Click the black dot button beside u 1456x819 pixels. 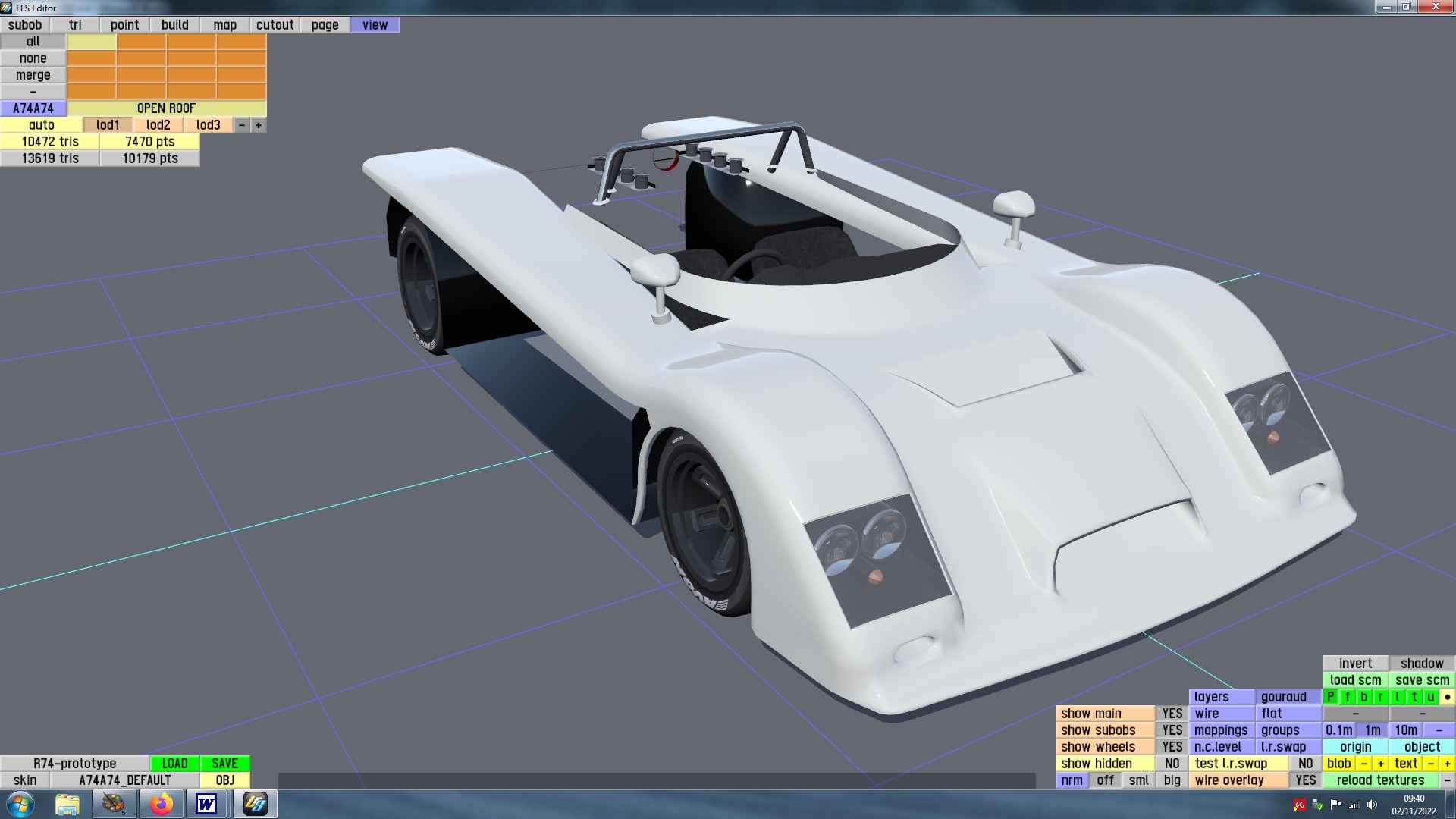[1447, 697]
